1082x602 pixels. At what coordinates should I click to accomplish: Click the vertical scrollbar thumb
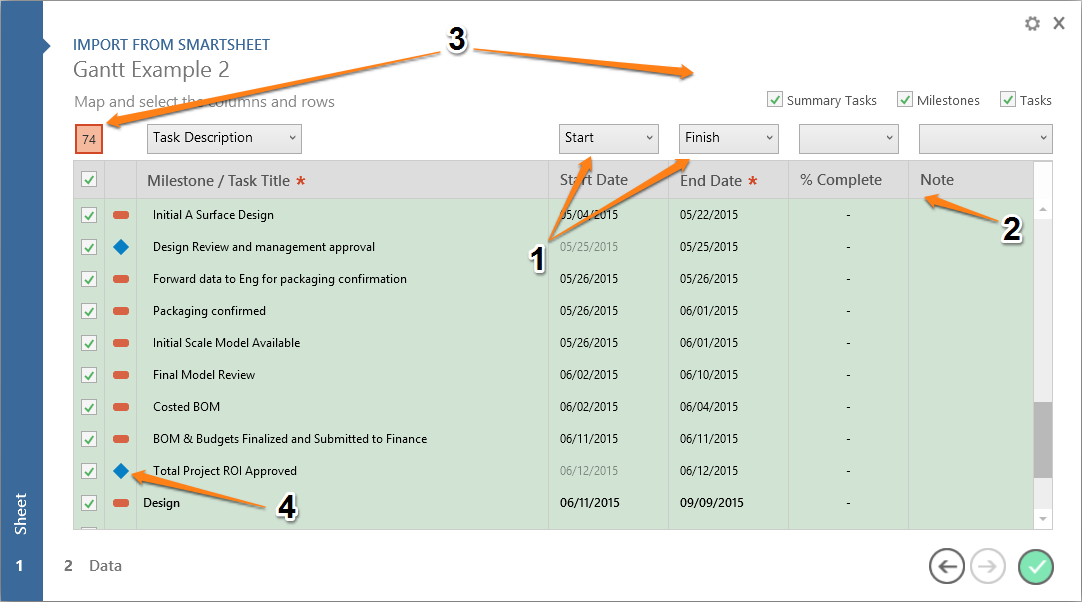coord(1044,440)
